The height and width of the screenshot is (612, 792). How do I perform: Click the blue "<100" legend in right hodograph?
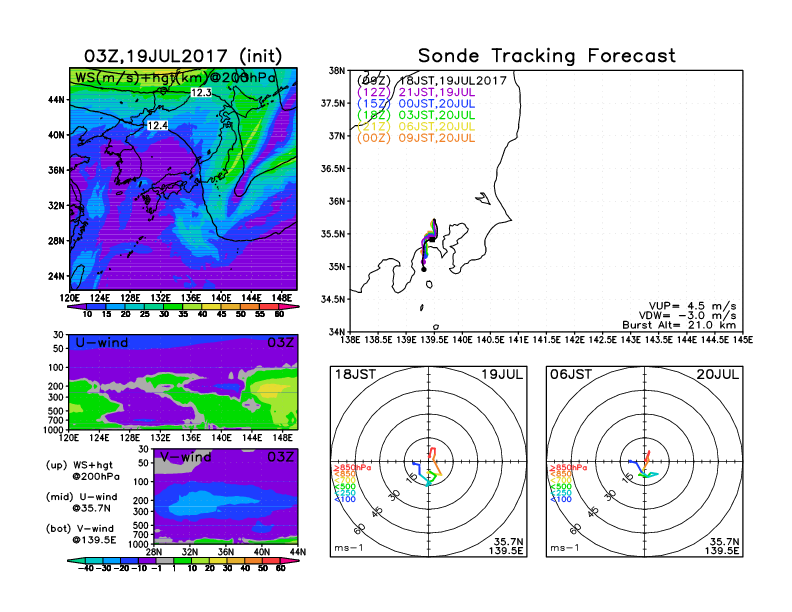pyautogui.click(x=560, y=499)
